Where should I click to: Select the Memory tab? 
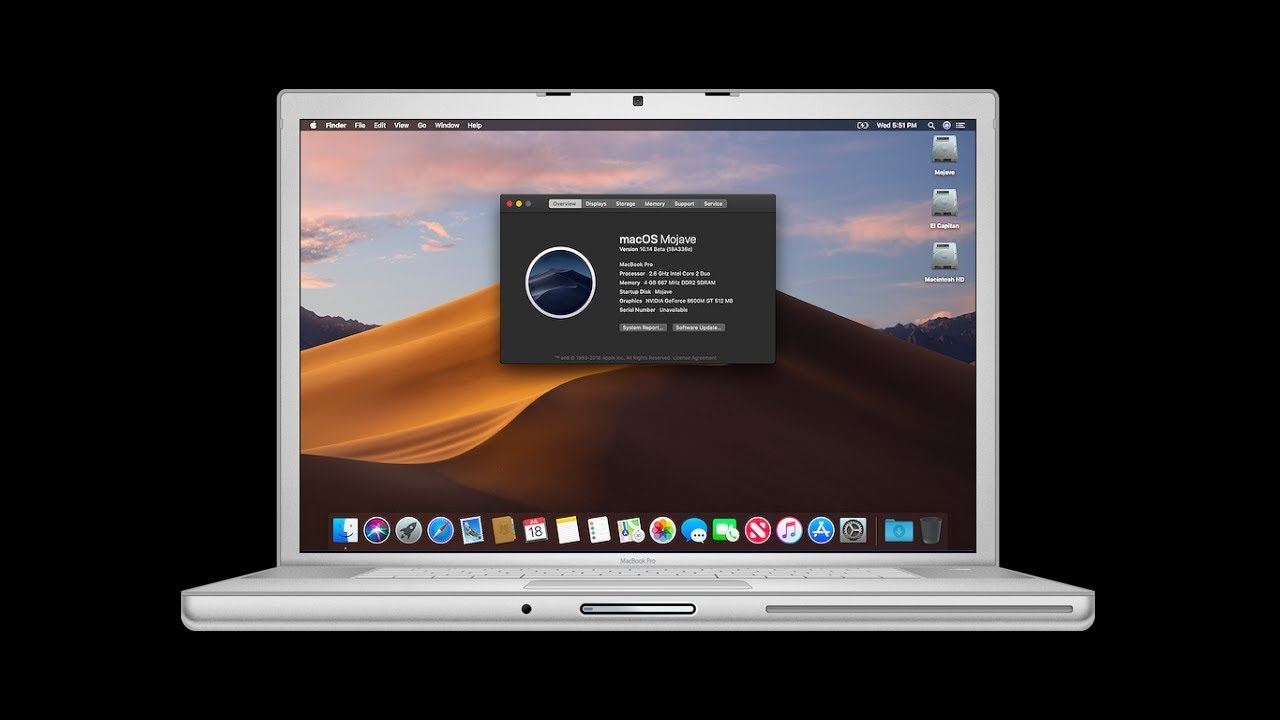[x=654, y=204]
